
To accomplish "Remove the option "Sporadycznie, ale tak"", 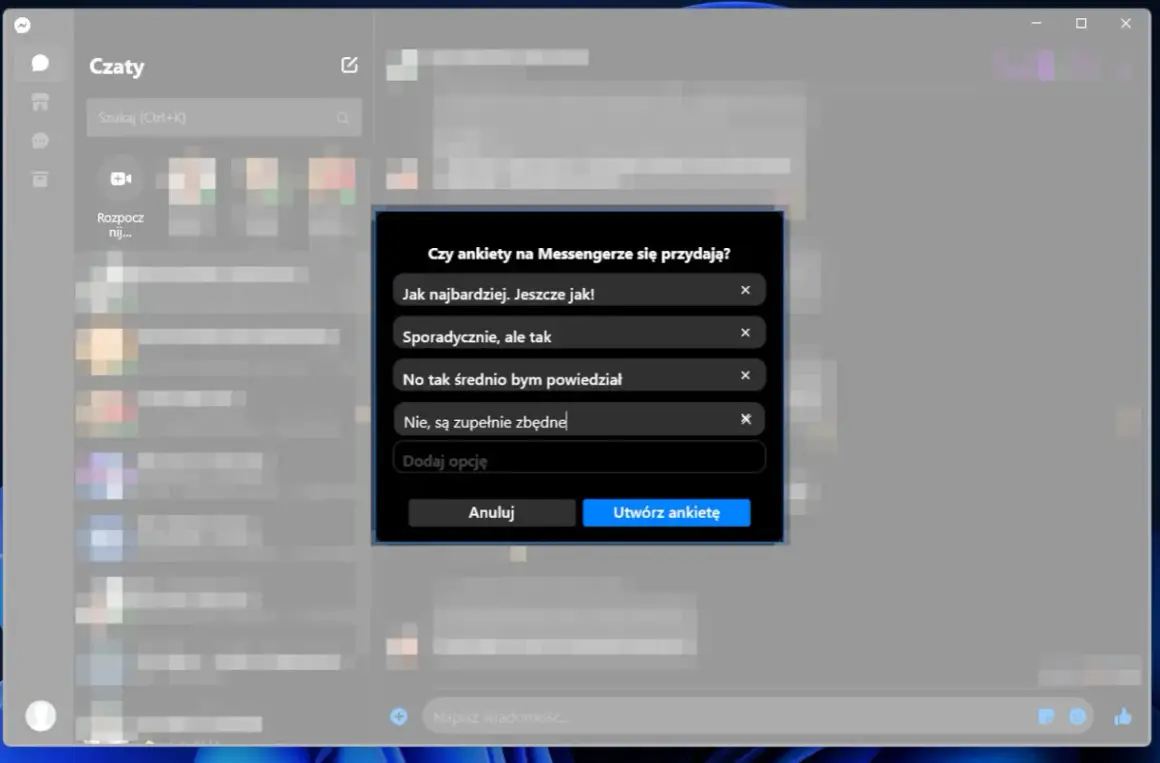I will (x=745, y=333).
